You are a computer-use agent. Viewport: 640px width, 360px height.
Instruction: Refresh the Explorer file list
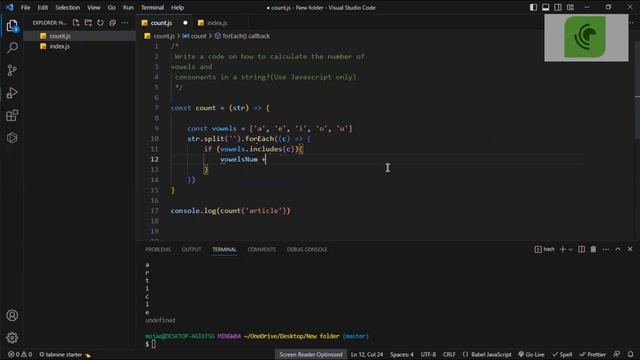click(100, 23)
